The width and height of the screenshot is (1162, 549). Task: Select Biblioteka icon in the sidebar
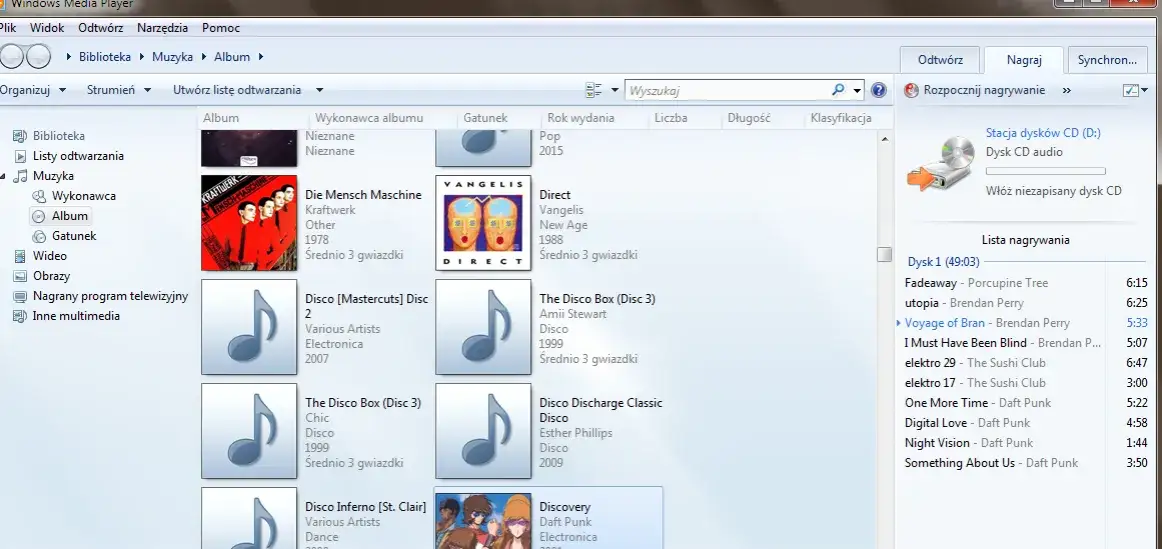(x=21, y=136)
